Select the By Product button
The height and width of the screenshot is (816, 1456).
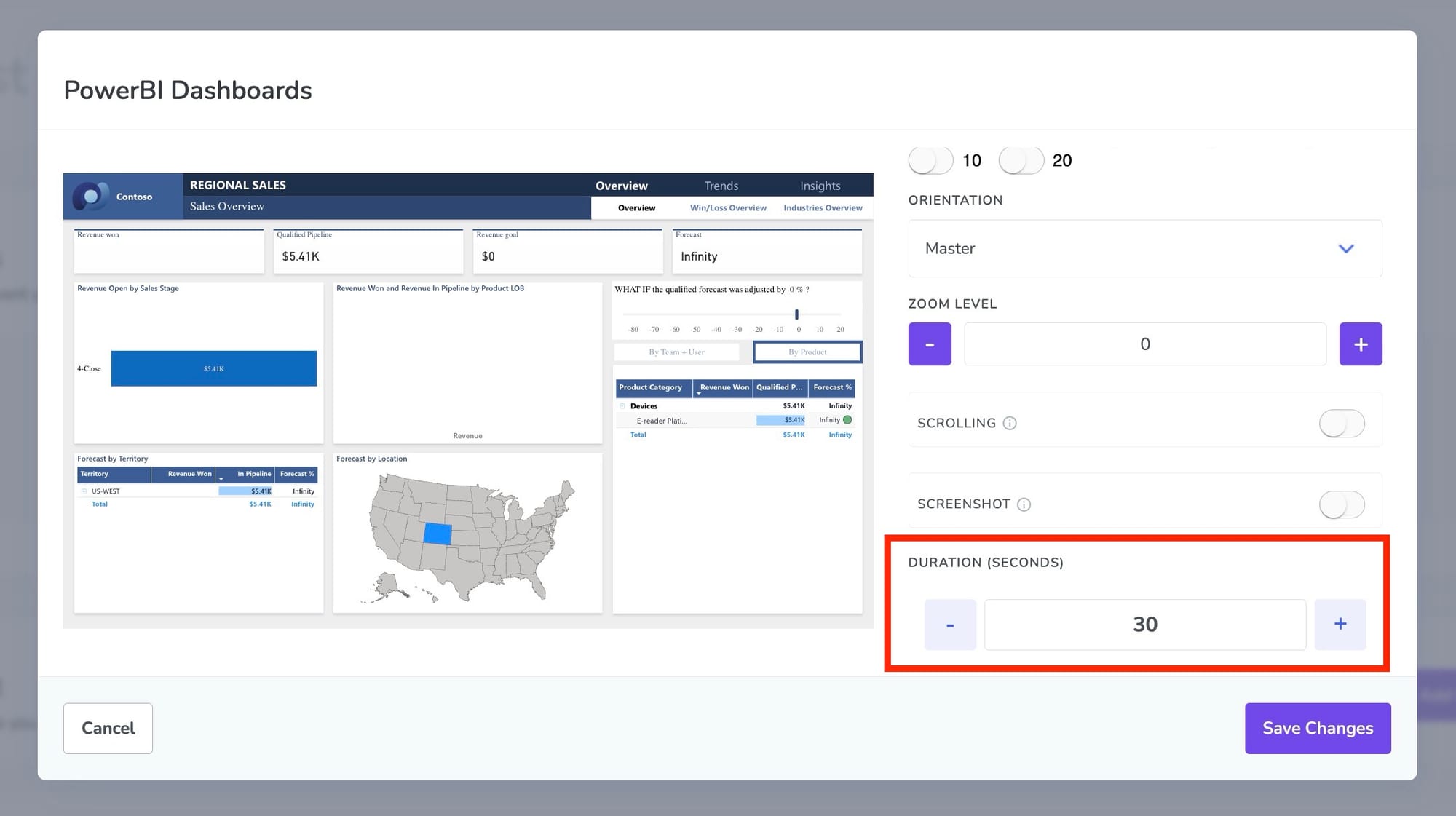pos(807,352)
